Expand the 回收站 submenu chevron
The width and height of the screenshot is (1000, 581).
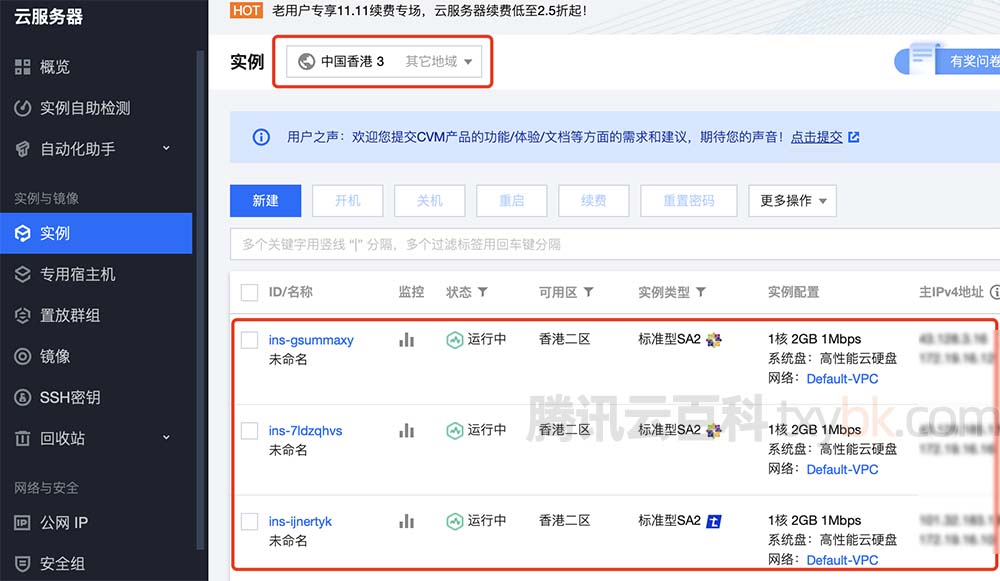point(166,438)
